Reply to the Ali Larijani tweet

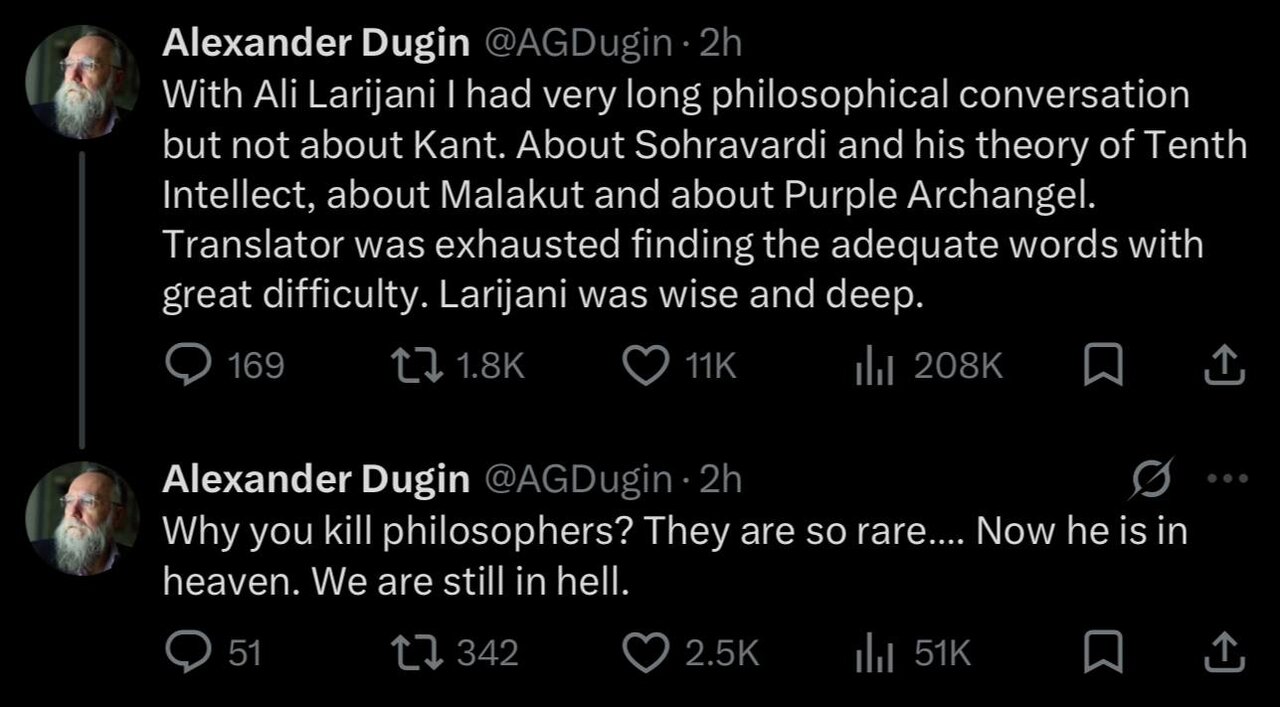pyautogui.click(x=185, y=367)
